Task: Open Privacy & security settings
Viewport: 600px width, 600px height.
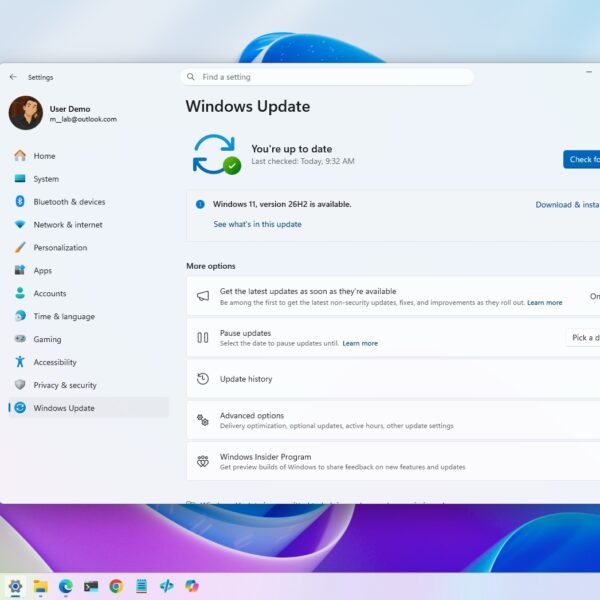Action: (x=89, y=385)
